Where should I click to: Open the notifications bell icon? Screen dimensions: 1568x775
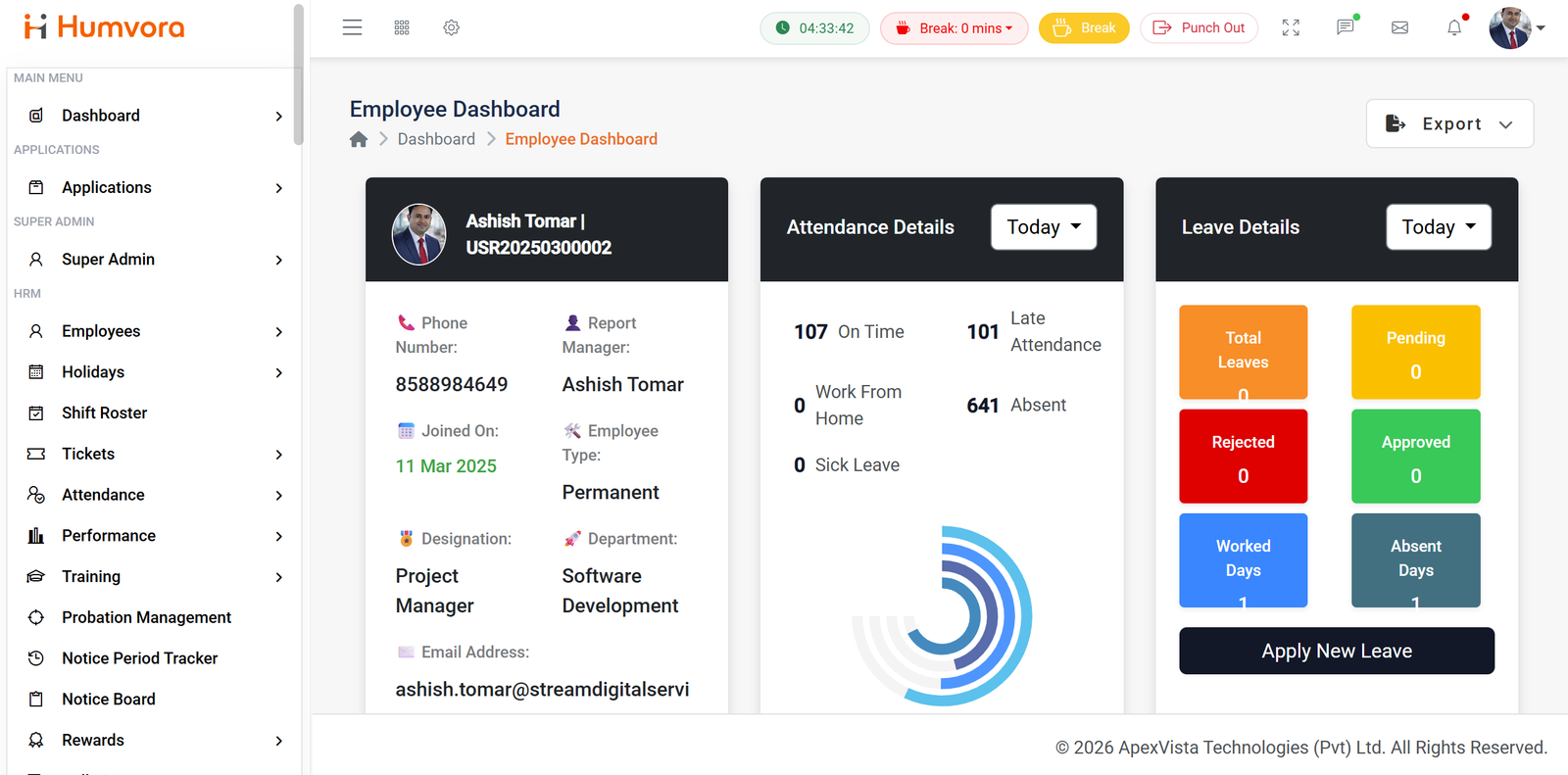1454,27
